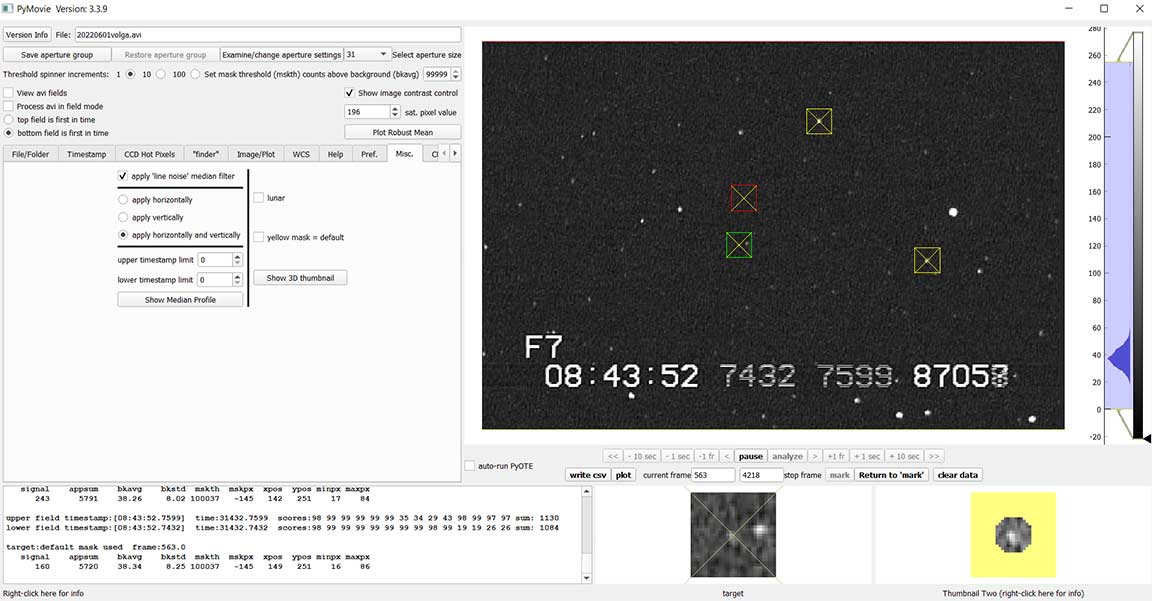Image resolution: width=1152 pixels, height=601 pixels.
Task: Toggle Show image contrast control checkbox
Action: click(350, 93)
